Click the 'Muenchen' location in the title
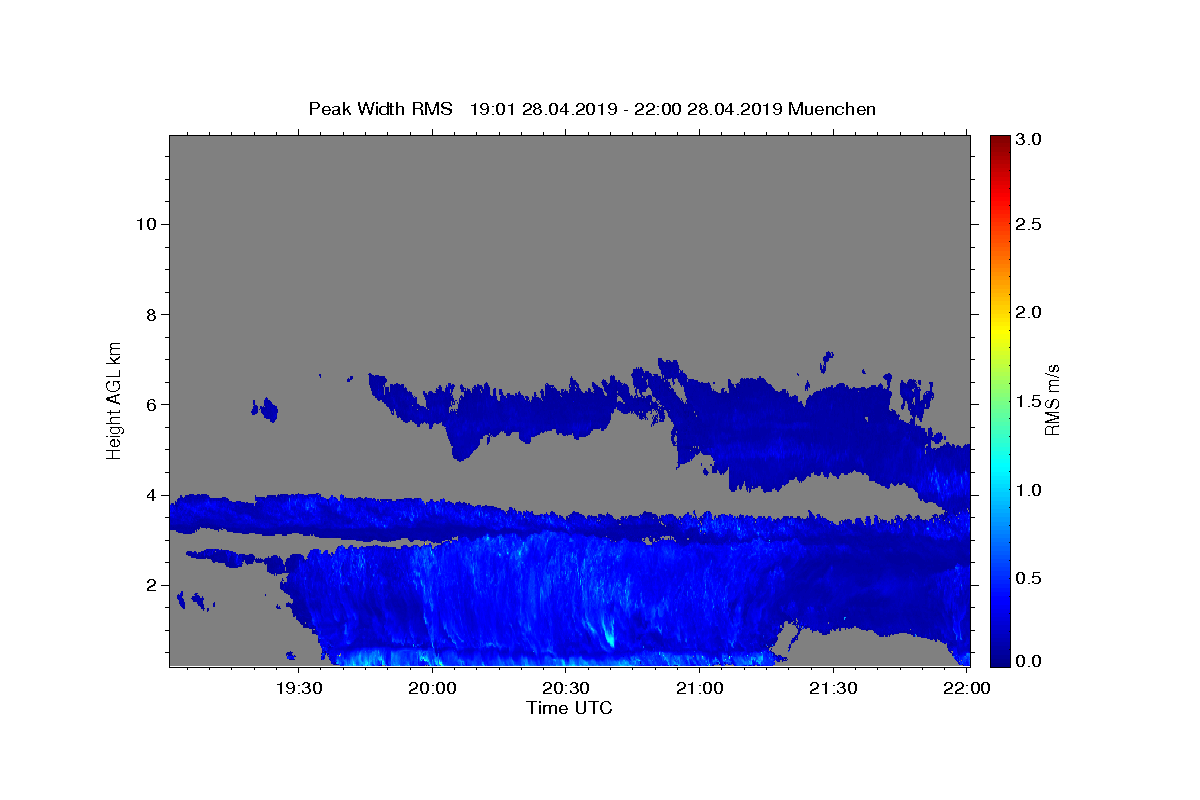Image resolution: width=1200 pixels, height=800 pixels. coord(832,109)
